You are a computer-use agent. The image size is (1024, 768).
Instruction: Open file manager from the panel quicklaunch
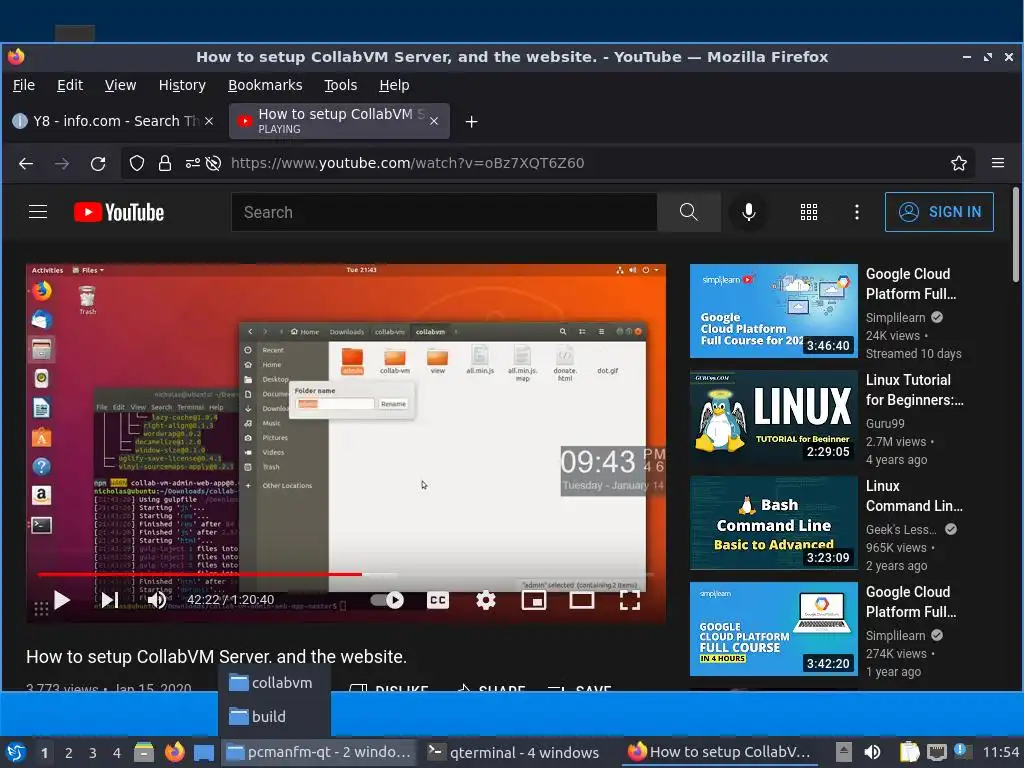[x=144, y=753]
